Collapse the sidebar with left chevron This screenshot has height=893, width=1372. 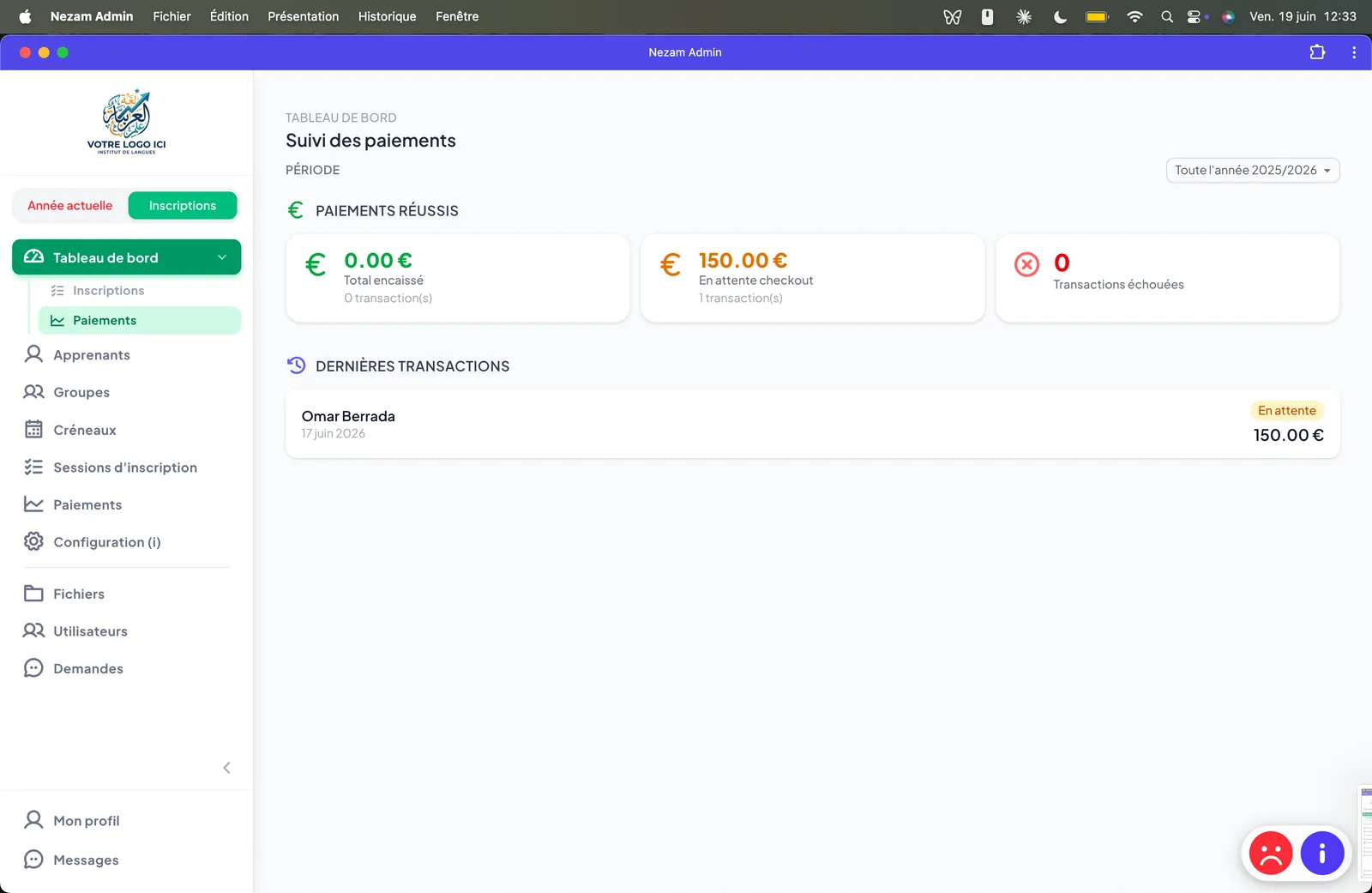(226, 768)
